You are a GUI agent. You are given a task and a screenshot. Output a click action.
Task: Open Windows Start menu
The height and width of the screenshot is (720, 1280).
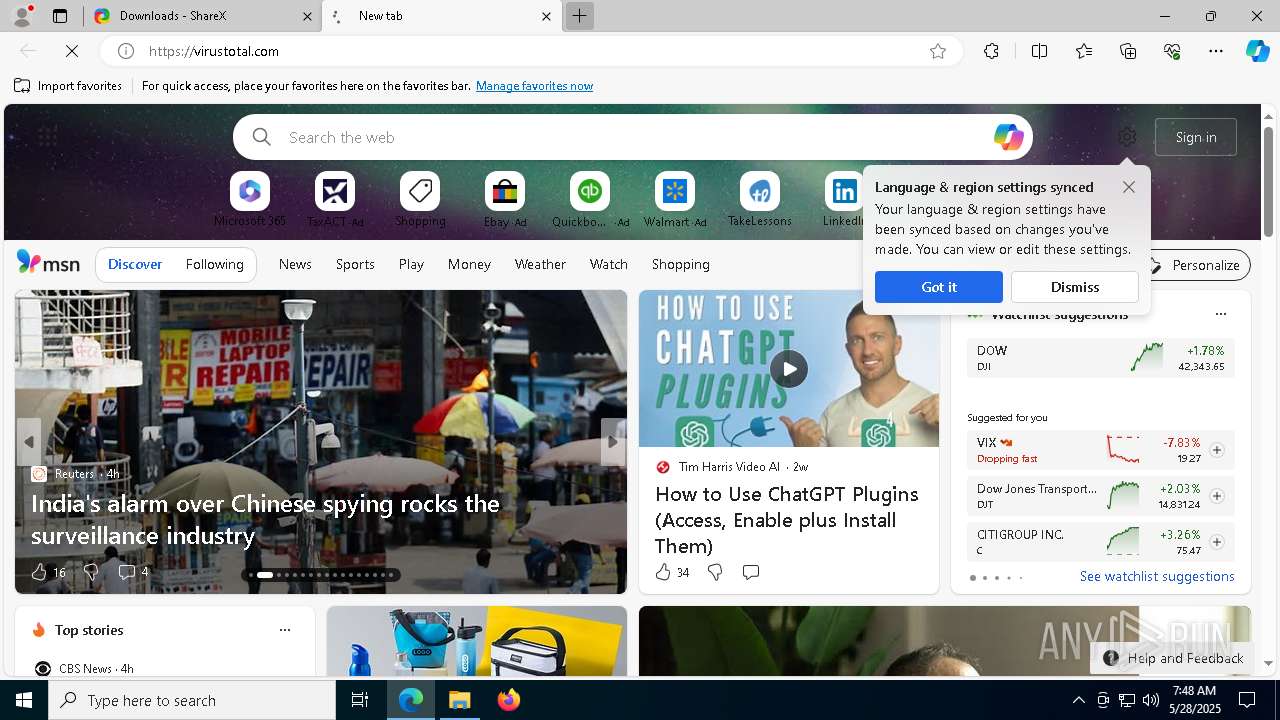pos(24,700)
